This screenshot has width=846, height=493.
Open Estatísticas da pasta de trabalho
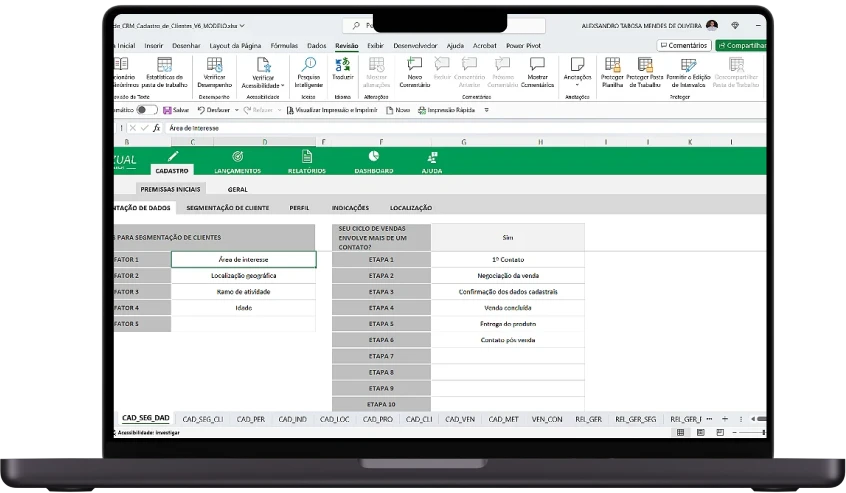(165, 72)
